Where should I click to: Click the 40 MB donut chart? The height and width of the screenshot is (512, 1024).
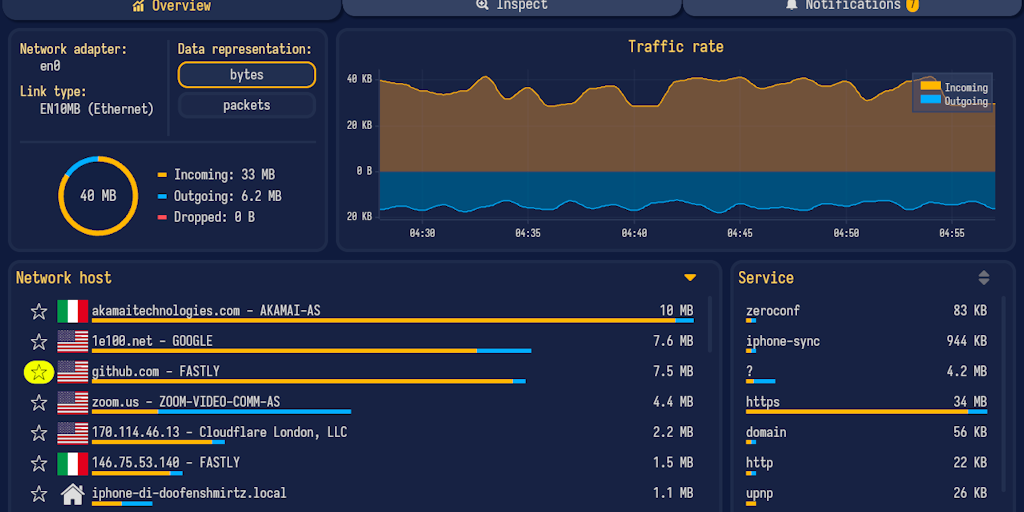[98, 196]
